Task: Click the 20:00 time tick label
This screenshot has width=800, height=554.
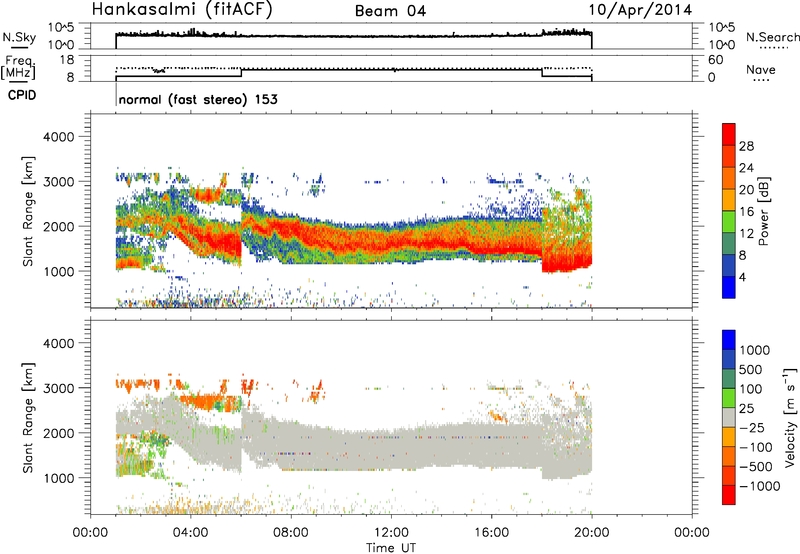Action: [592, 533]
